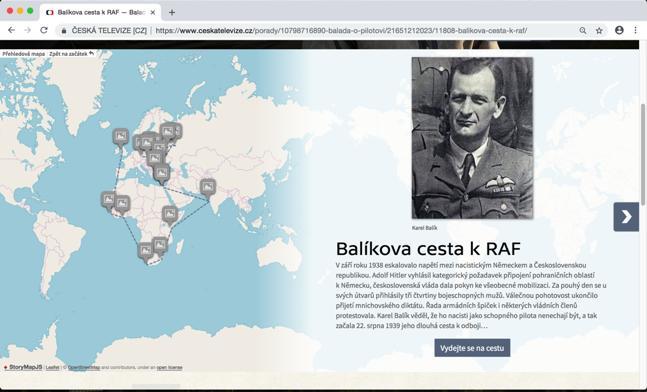Open the Leaflet attribution link
The height and width of the screenshot is (392, 647).
[x=52, y=368]
